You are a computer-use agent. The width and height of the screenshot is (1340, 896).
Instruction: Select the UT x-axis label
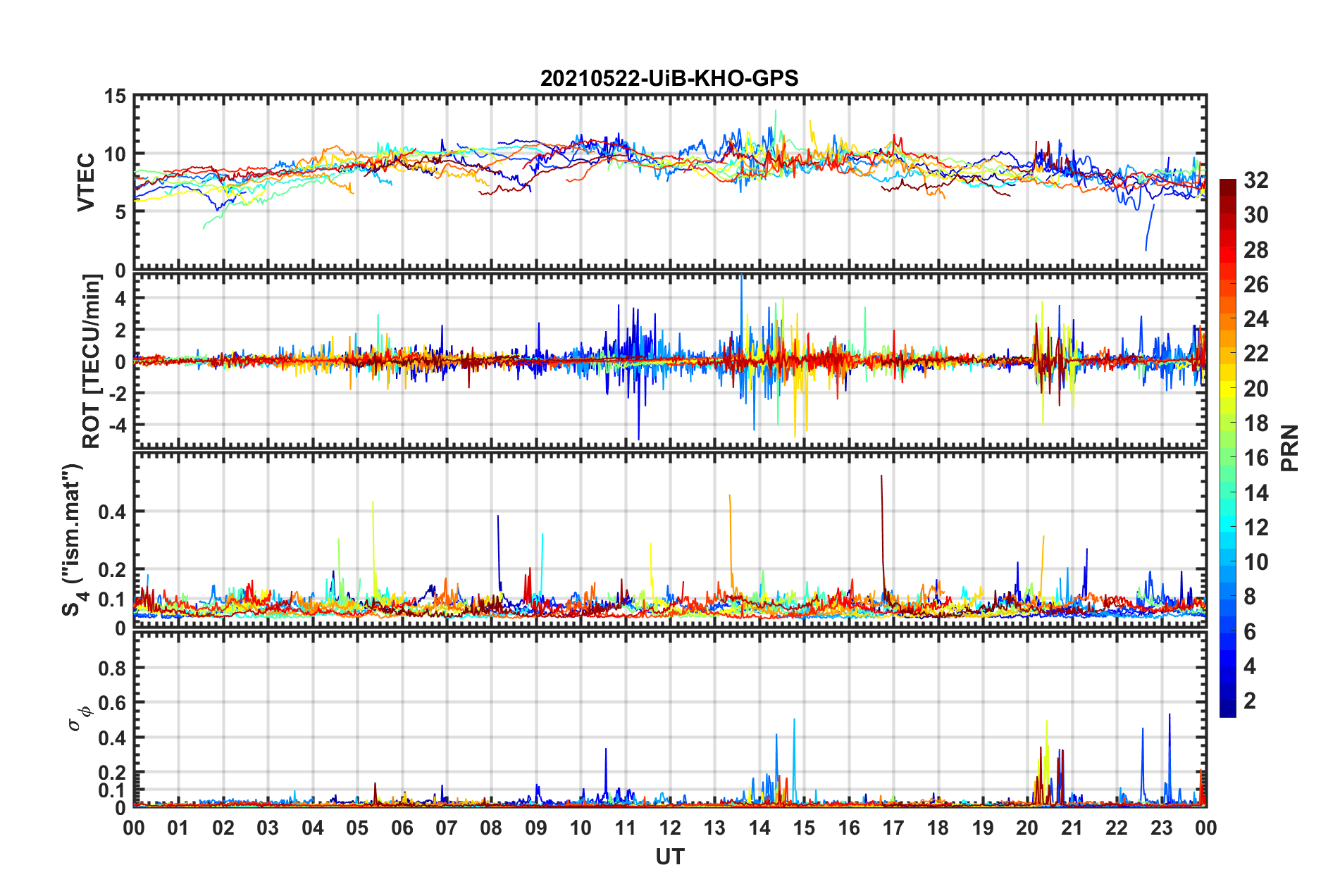(670, 857)
